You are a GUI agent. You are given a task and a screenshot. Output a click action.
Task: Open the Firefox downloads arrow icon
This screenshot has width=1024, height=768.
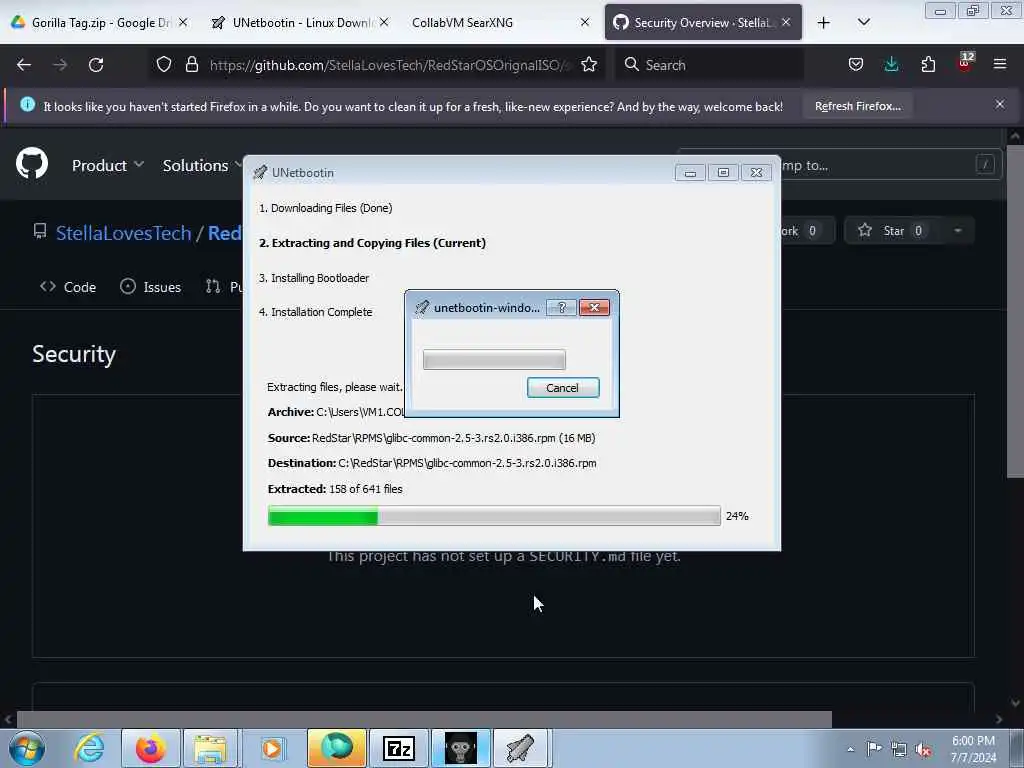pyautogui.click(x=891, y=65)
